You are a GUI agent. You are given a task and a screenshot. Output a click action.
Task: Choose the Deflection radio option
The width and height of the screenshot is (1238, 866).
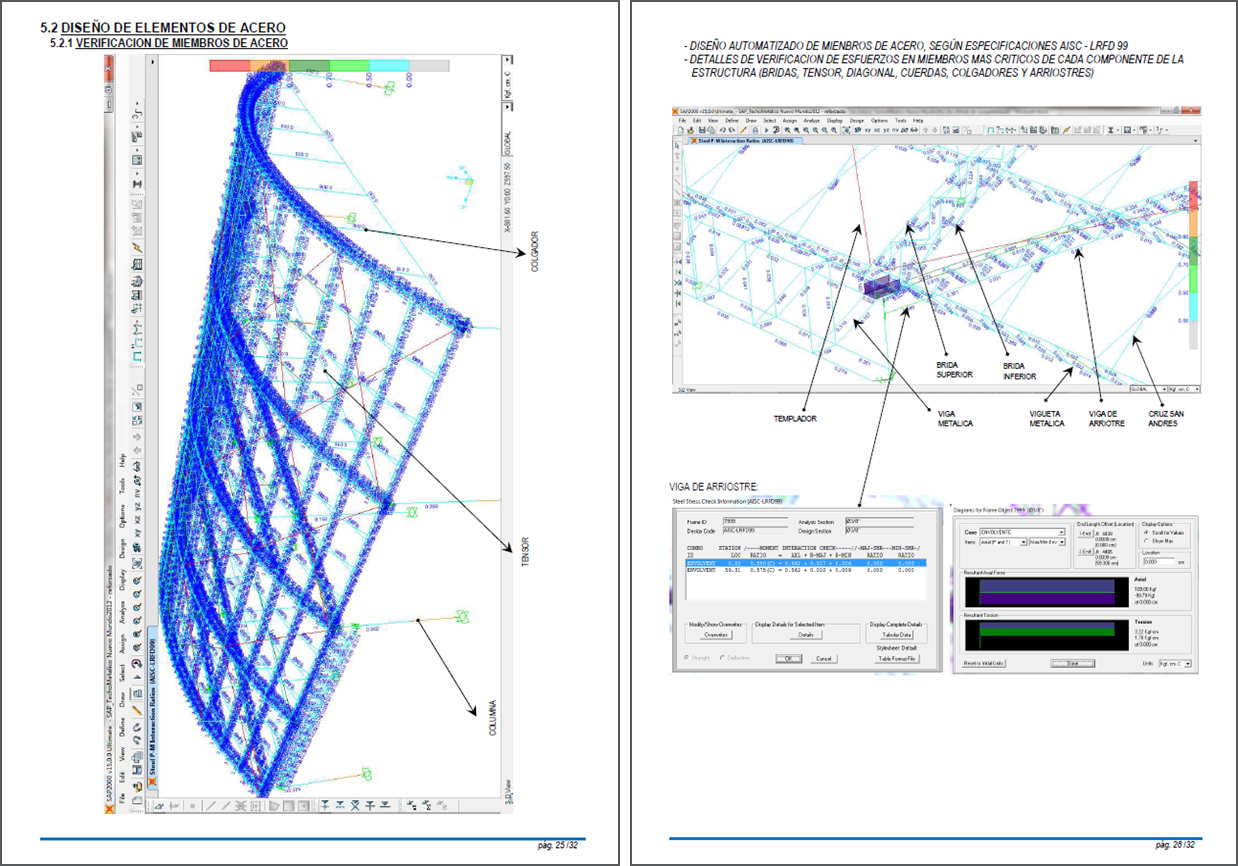click(x=720, y=658)
